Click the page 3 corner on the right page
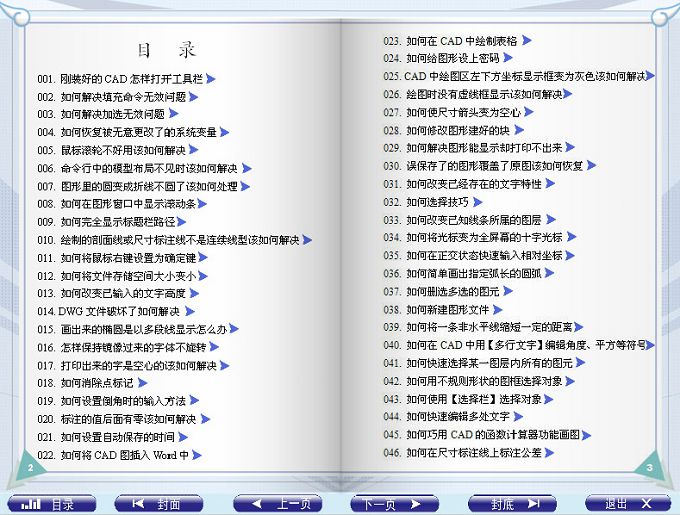The height and width of the screenshot is (515, 680). point(649,468)
